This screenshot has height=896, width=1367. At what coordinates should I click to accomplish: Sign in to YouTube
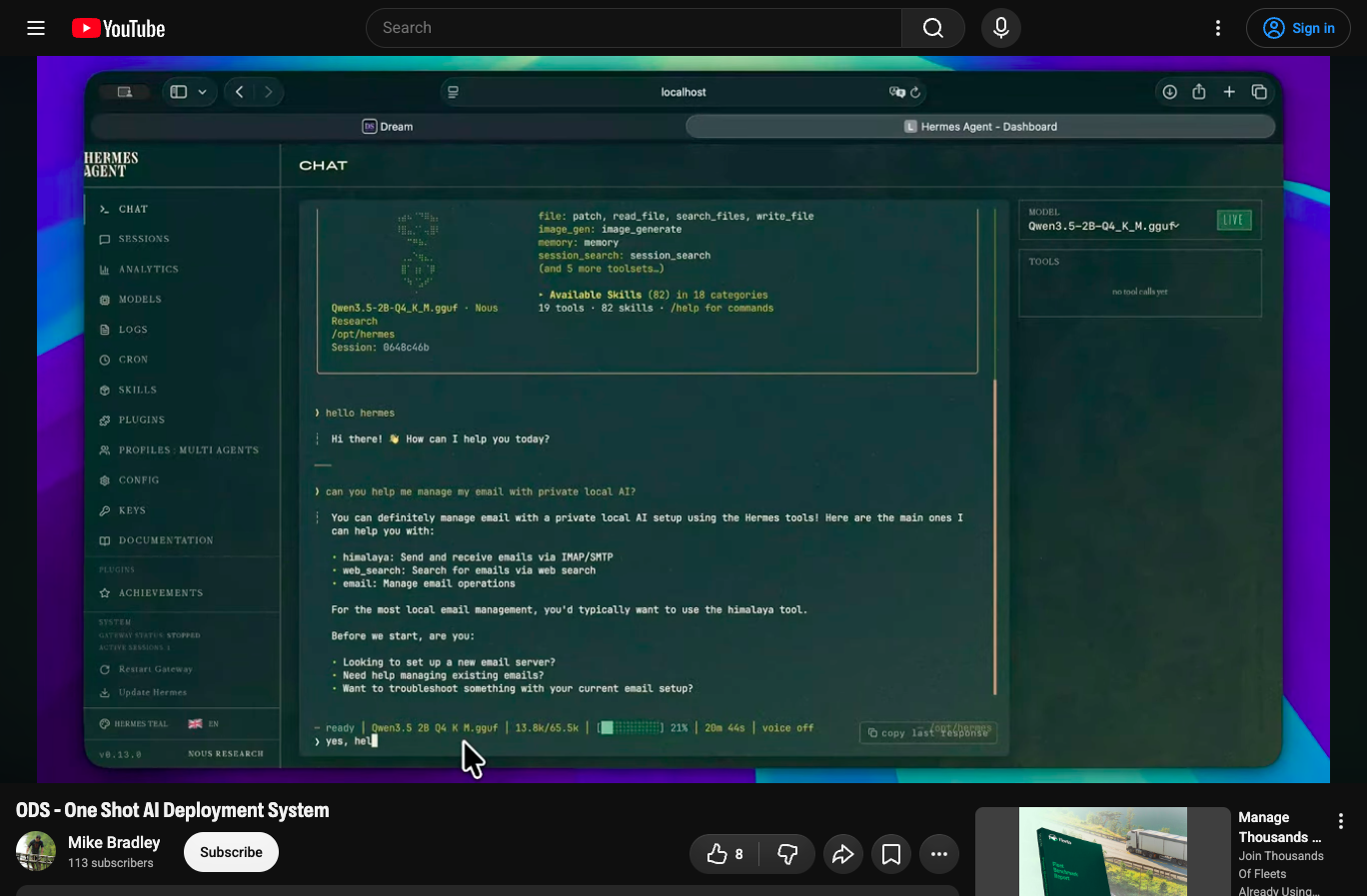(1298, 28)
